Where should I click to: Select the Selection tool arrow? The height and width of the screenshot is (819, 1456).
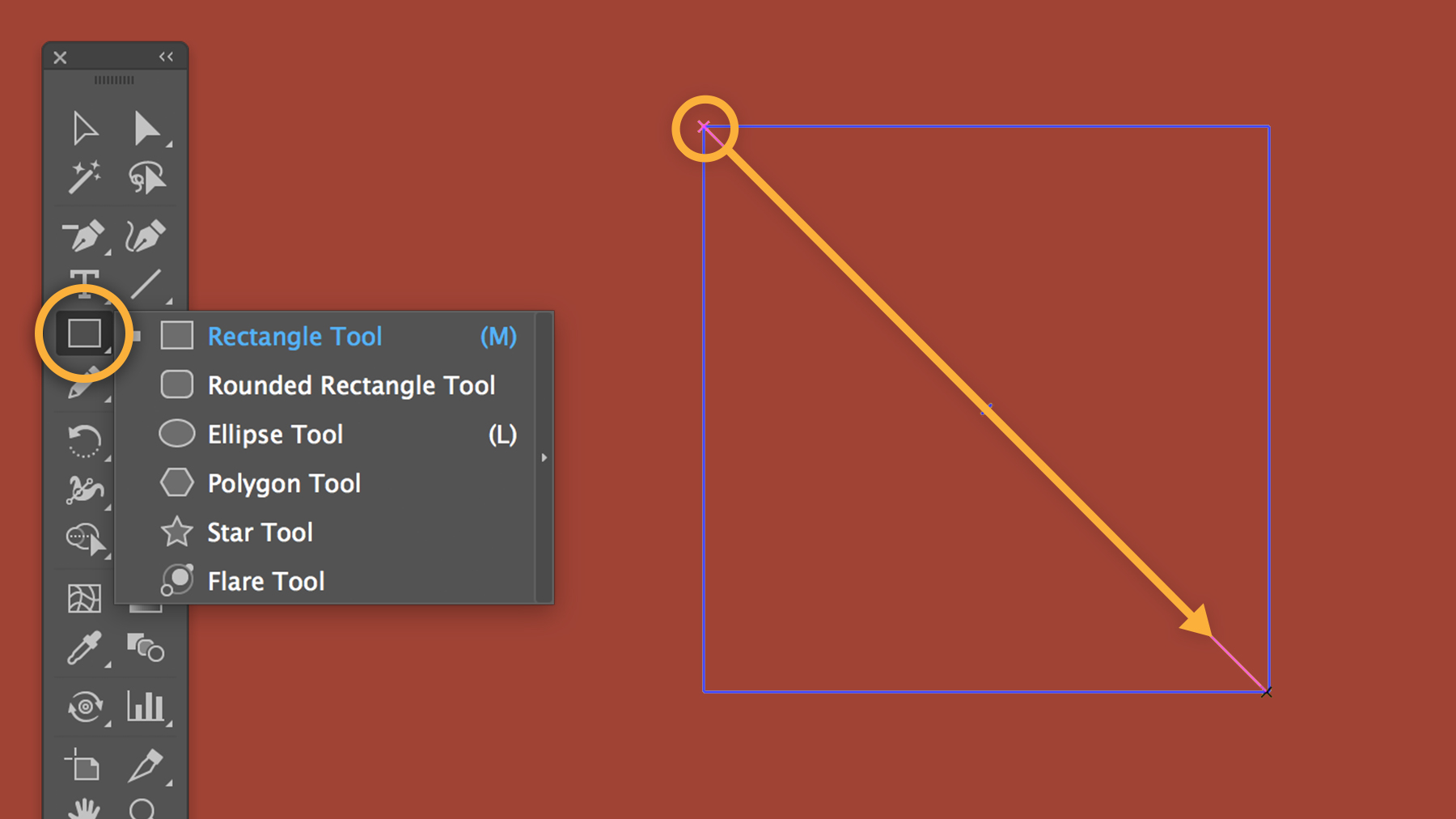(x=84, y=129)
